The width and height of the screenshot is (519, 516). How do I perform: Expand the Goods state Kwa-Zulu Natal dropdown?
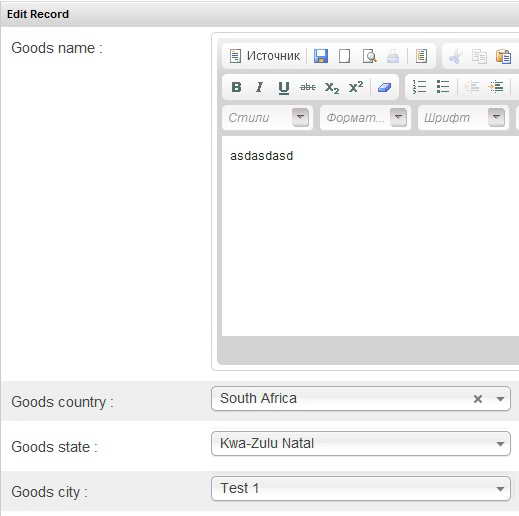[361, 444]
